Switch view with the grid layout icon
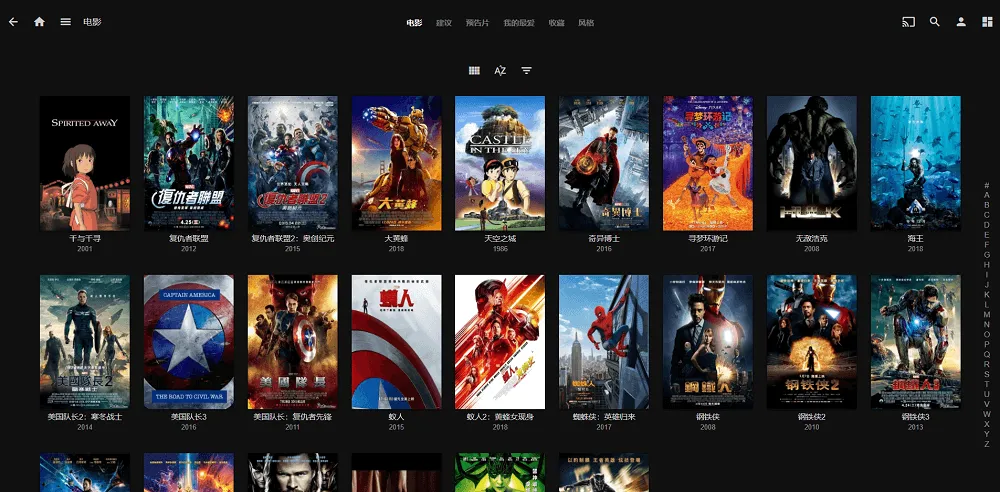 [474, 71]
